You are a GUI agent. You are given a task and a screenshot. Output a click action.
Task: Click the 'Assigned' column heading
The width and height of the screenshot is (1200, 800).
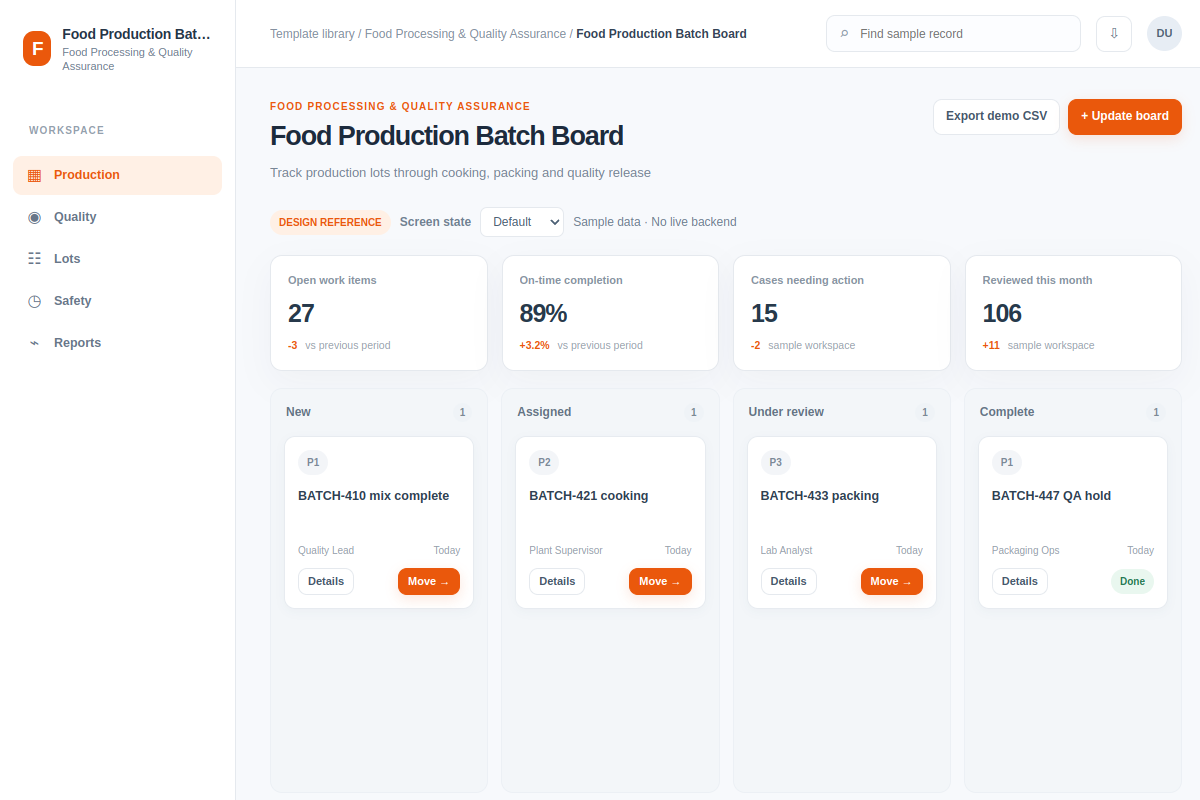544,412
